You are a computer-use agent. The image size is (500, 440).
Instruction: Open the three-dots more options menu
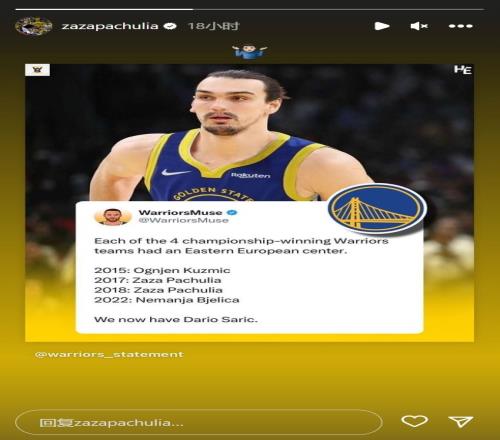tap(461, 26)
